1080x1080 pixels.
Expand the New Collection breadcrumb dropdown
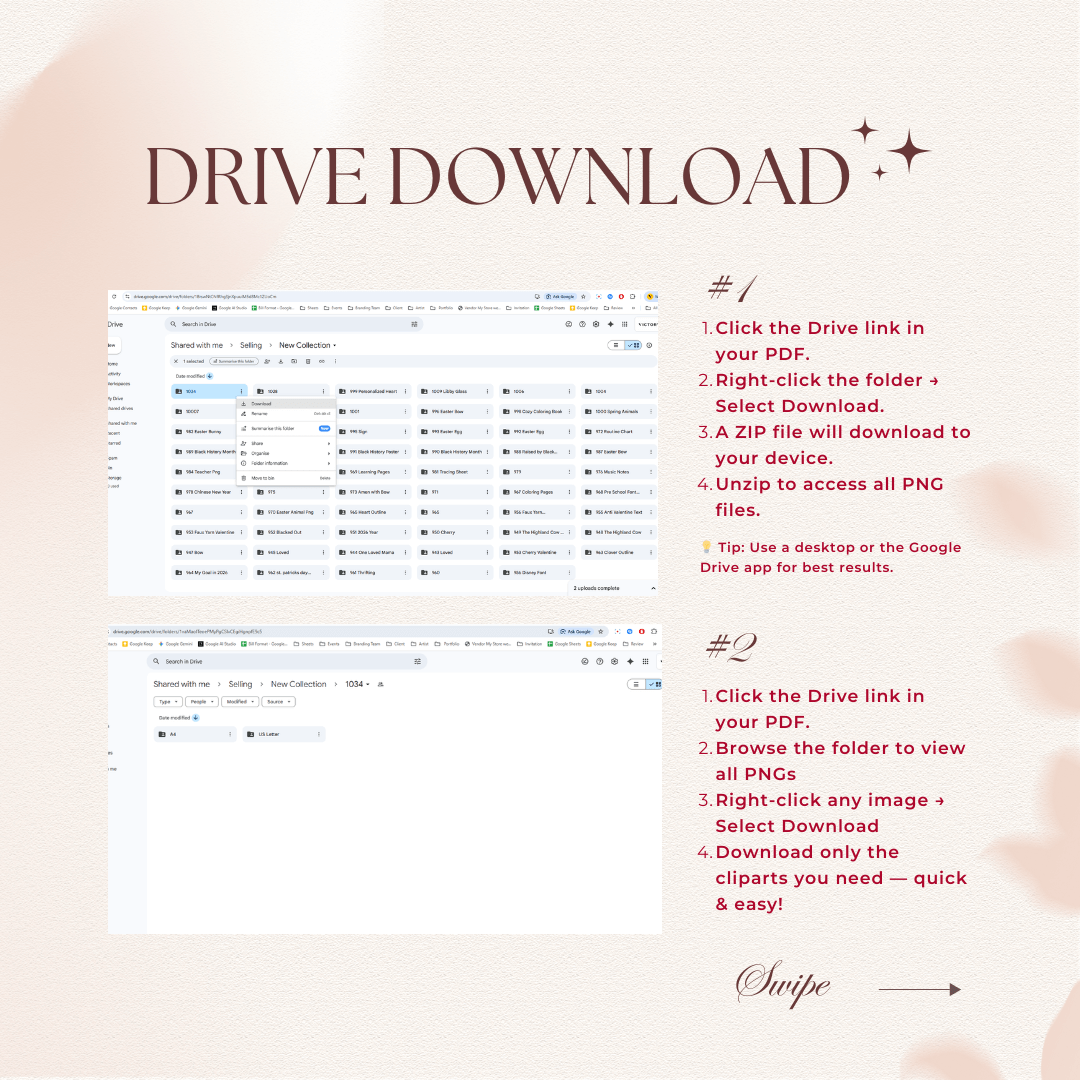click(x=334, y=344)
